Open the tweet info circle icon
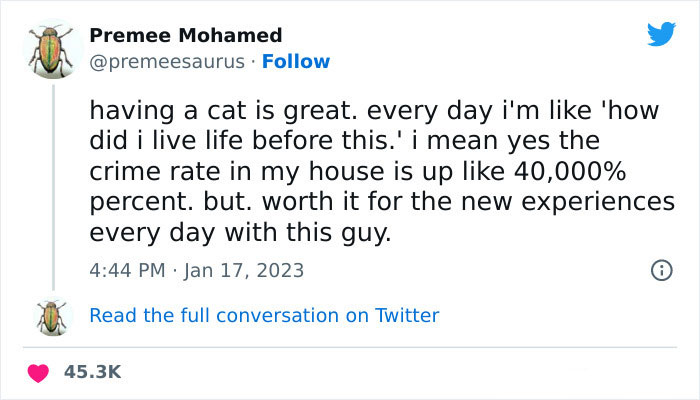The image size is (700, 400). [x=660, y=270]
